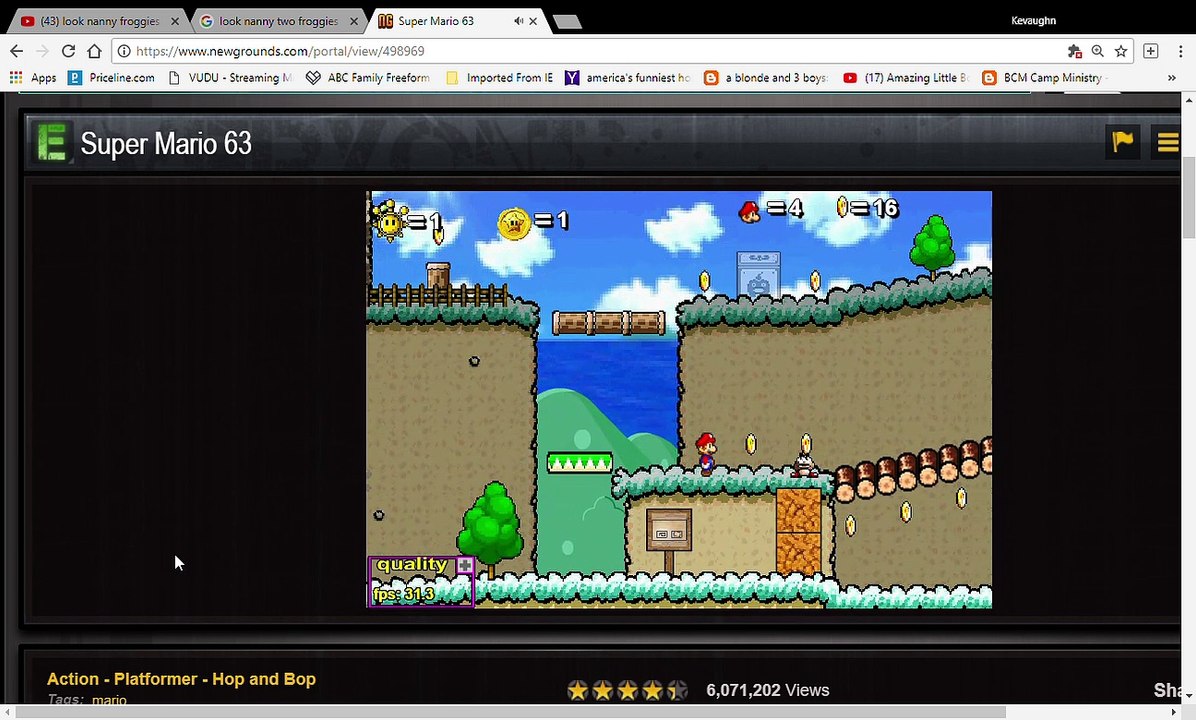Viewport: 1196px width, 720px height.
Task: Close the Google search tab
Action: [x=354, y=21]
